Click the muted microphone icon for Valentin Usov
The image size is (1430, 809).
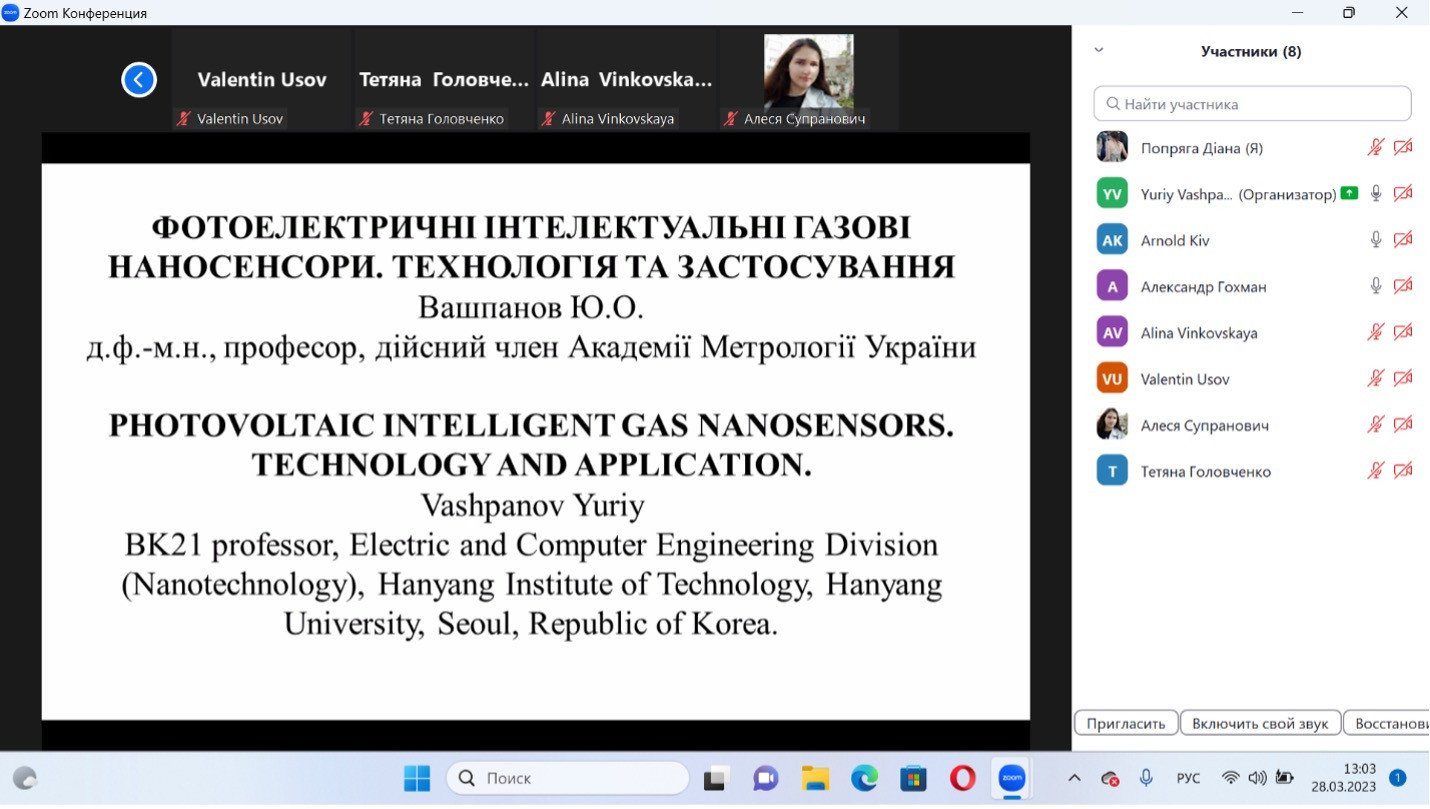tap(1376, 379)
